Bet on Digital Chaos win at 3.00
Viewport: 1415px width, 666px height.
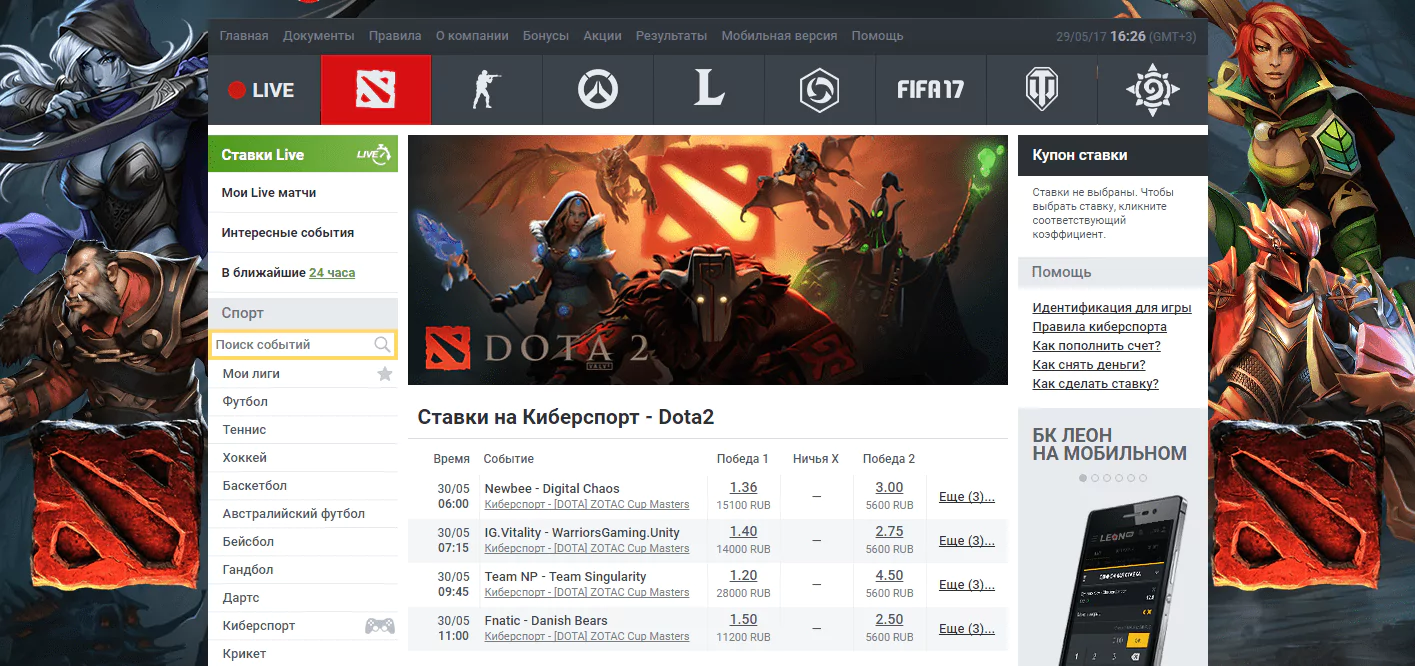pos(889,487)
